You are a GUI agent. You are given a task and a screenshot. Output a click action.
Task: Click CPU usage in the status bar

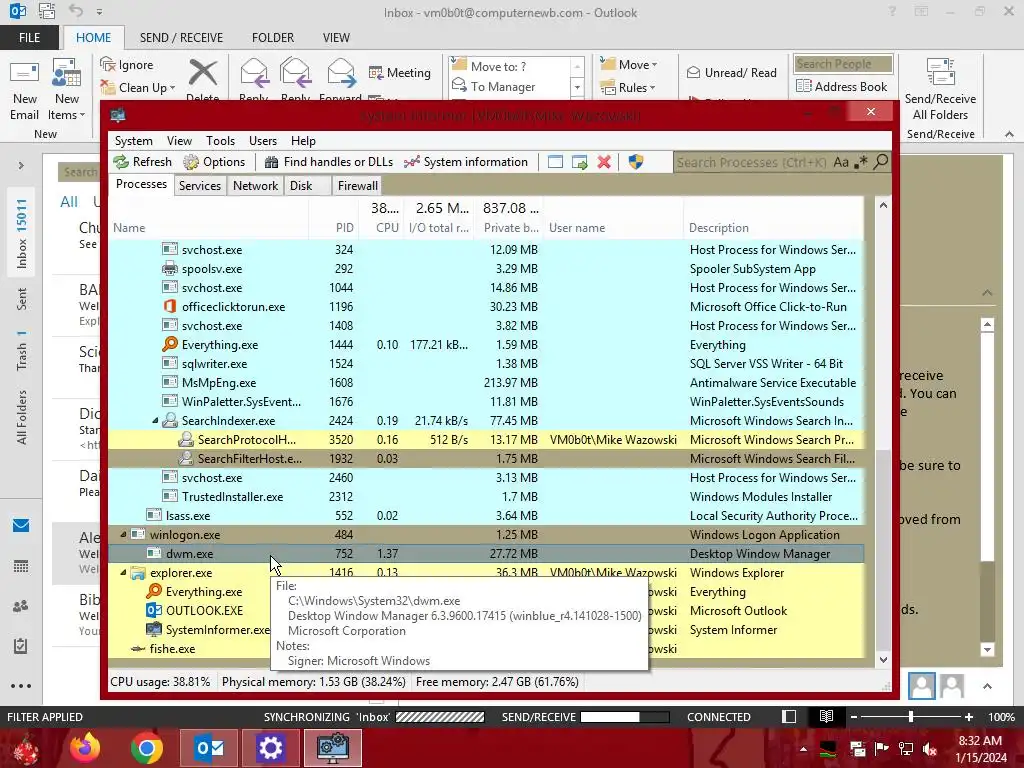pyautogui.click(x=160, y=682)
